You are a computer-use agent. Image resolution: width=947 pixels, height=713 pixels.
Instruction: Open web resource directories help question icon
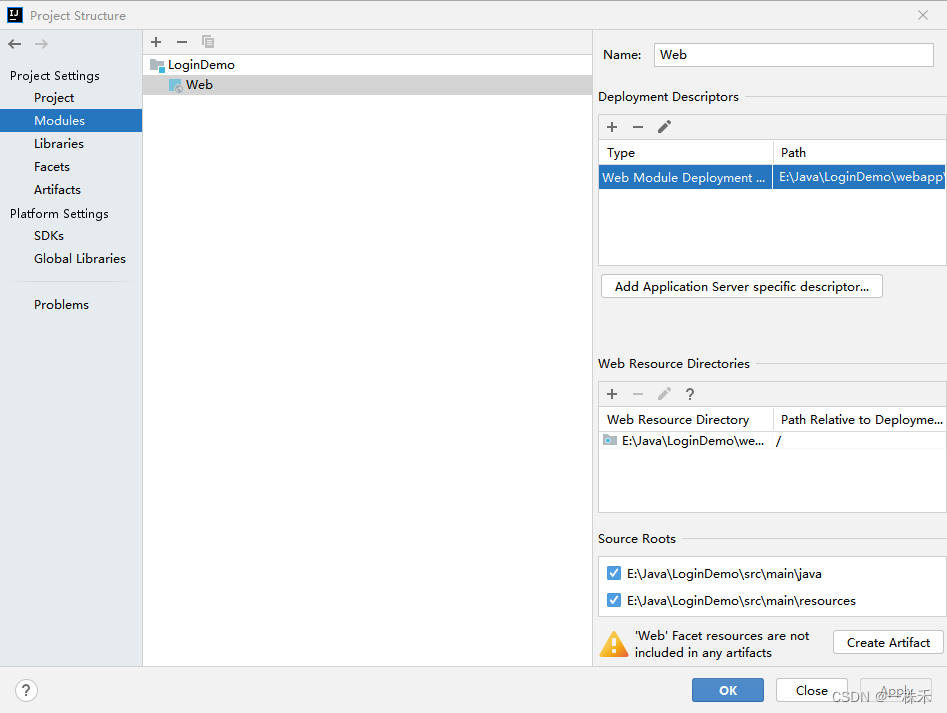pyautogui.click(x=690, y=394)
